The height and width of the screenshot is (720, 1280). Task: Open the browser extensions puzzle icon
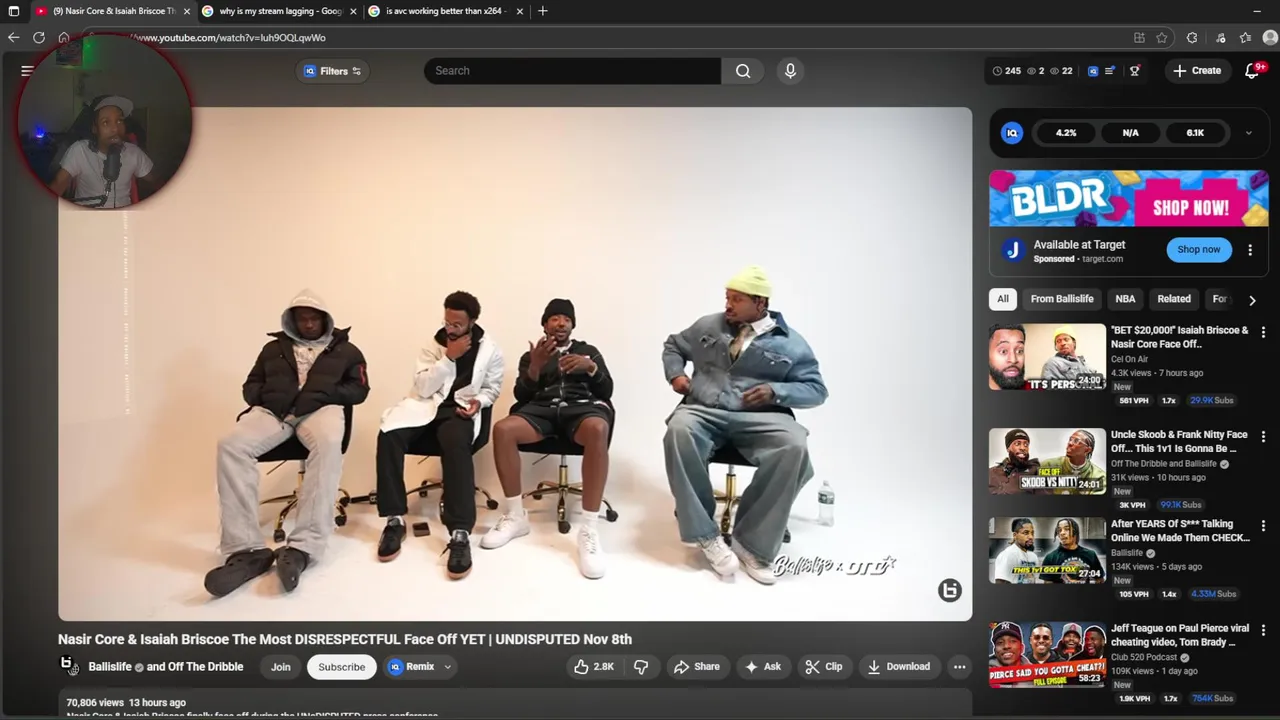(x=1192, y=38)
